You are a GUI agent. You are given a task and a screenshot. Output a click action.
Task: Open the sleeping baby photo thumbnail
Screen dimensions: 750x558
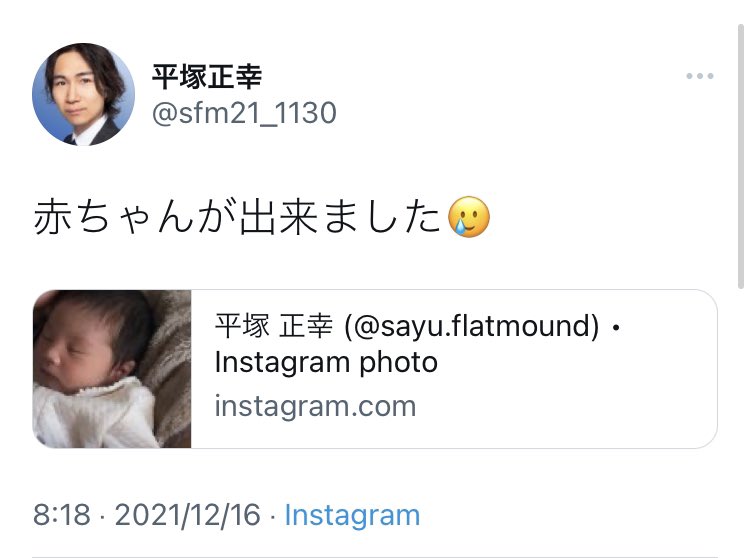click(x=112, y=369)
